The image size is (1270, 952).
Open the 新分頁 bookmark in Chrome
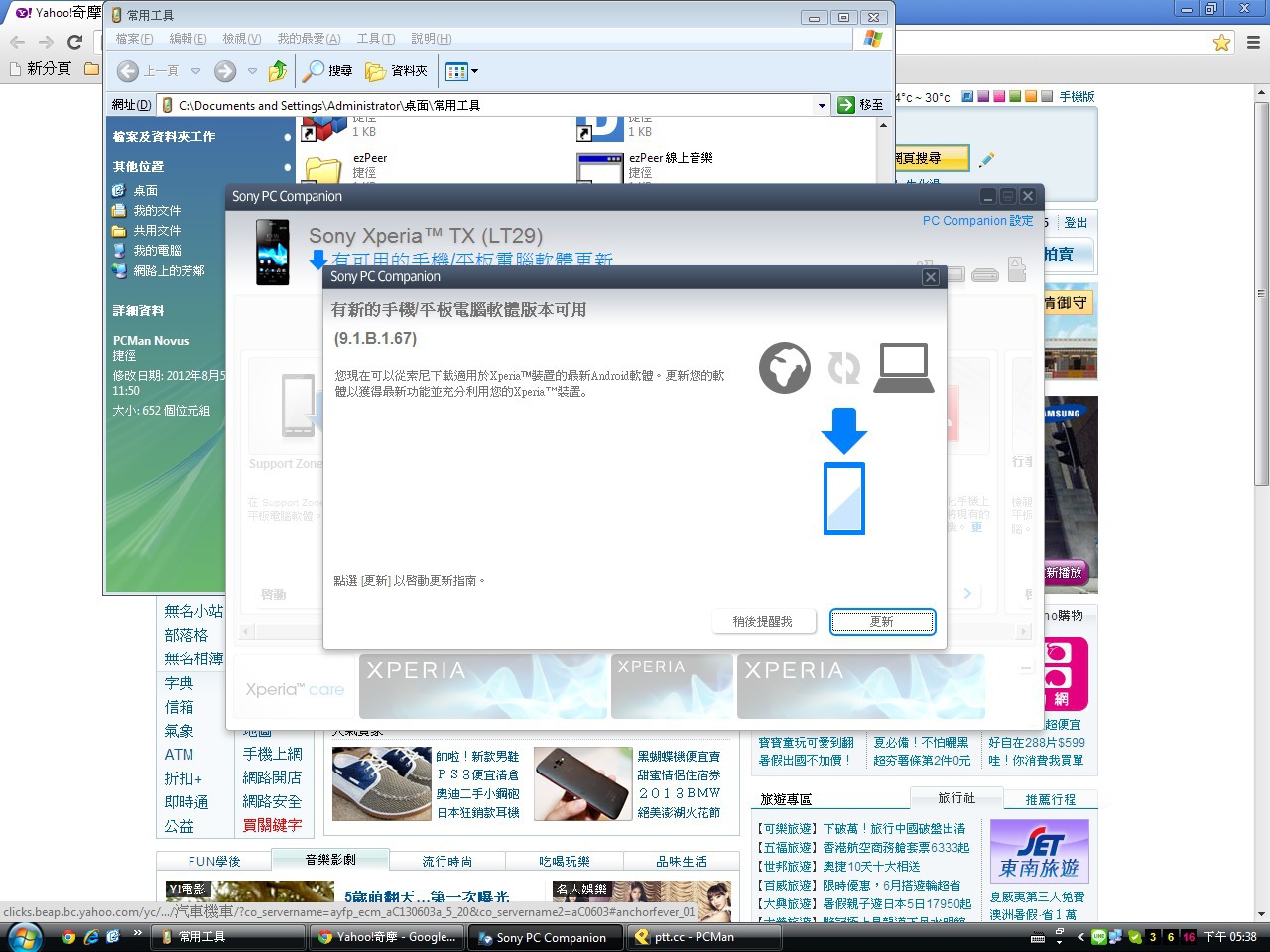click(x=40, y=68)
